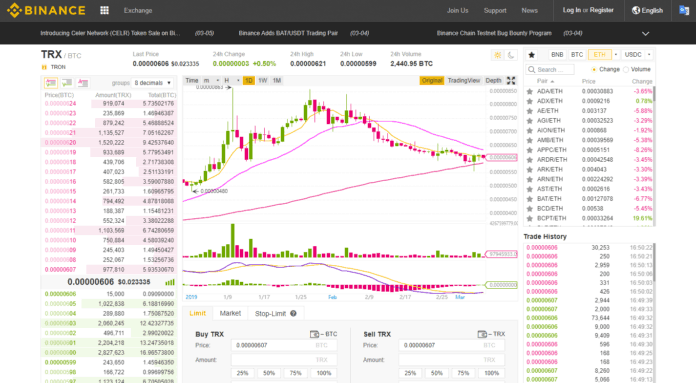The image size is (696, 383).
Task: Set buy amount to 100%
Action: pos(324,373)
